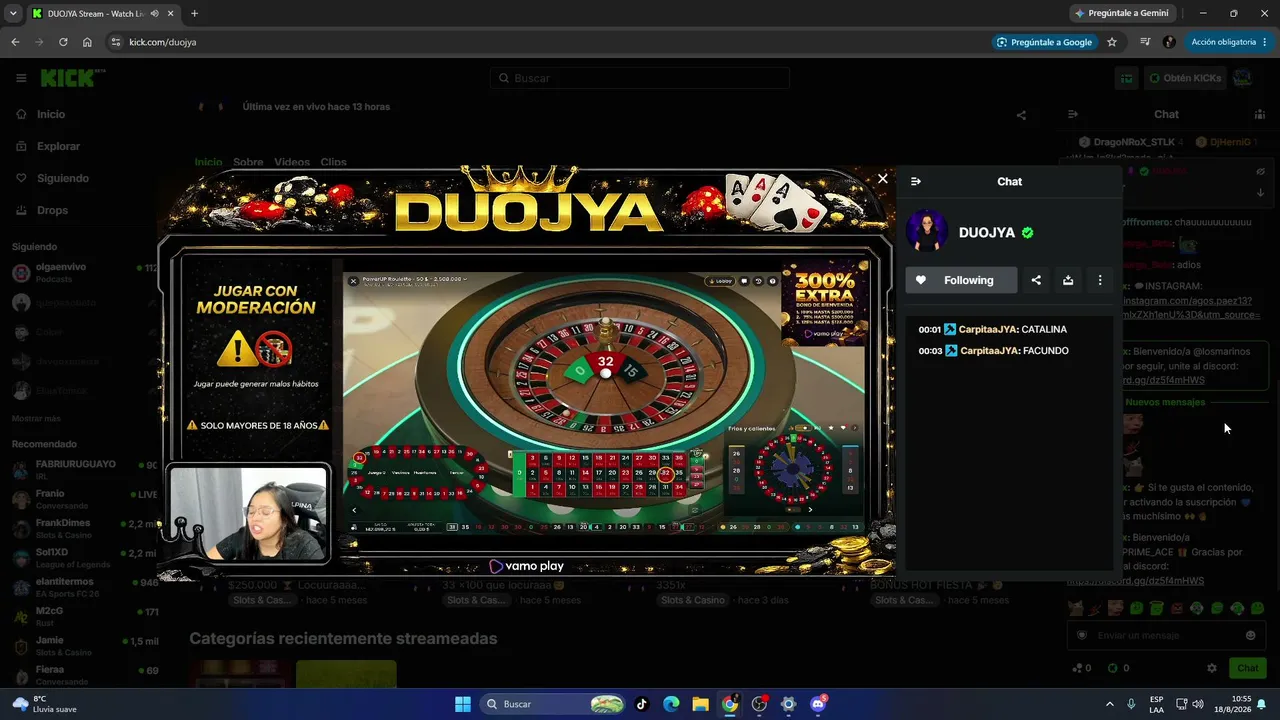This screenshot has width=1280, height=720.
Task: Click Pregúntale a Google in address bar
Action: click(x=1043, y=42)
